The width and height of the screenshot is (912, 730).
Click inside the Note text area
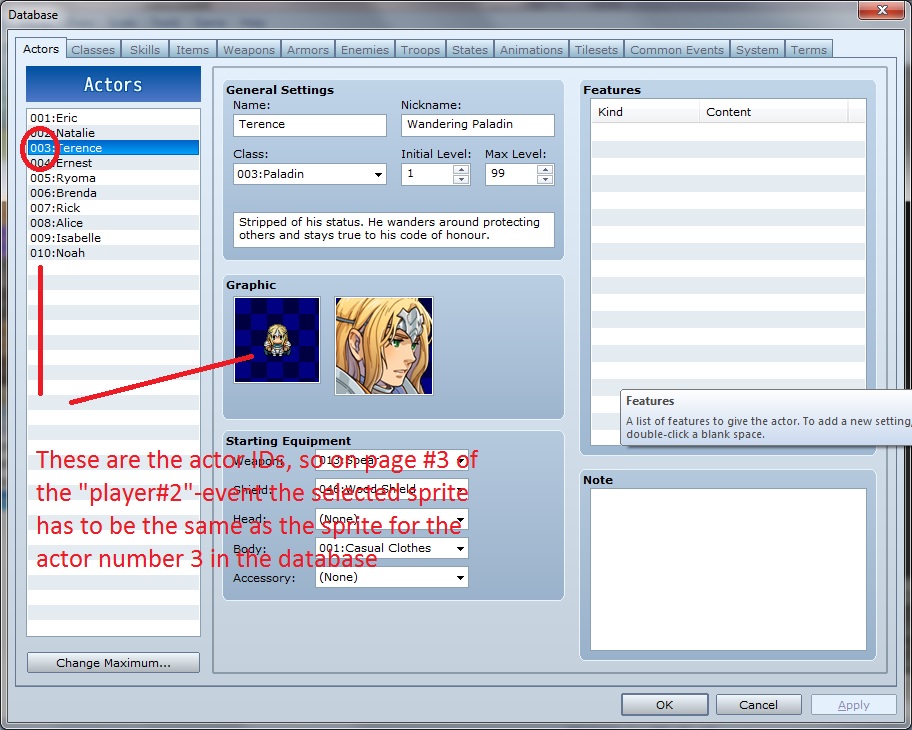coord(727,568)
